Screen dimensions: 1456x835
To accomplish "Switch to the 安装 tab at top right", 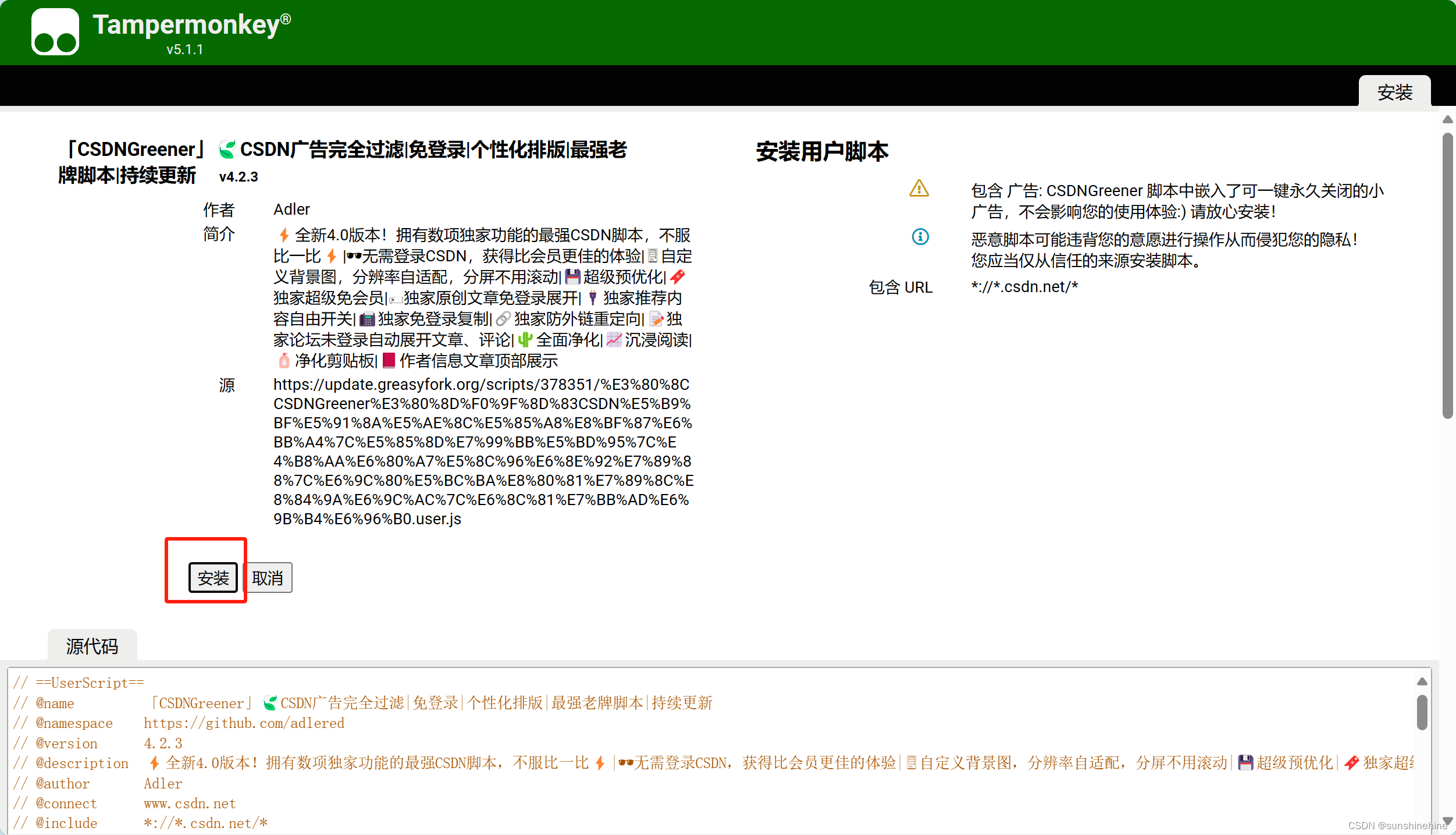I will [1394, 92].
